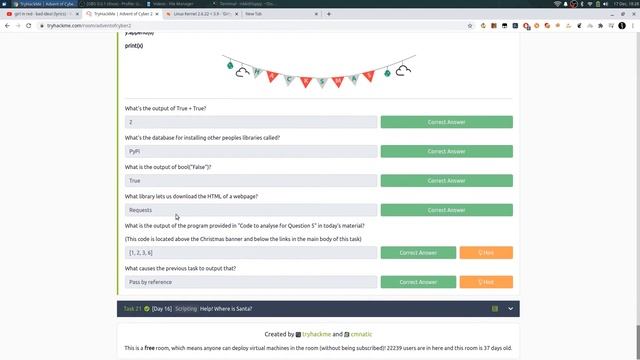Screen dimensions: 640x360
Task: Click answer field containing PyPi
Action: [x=251, y=151]
